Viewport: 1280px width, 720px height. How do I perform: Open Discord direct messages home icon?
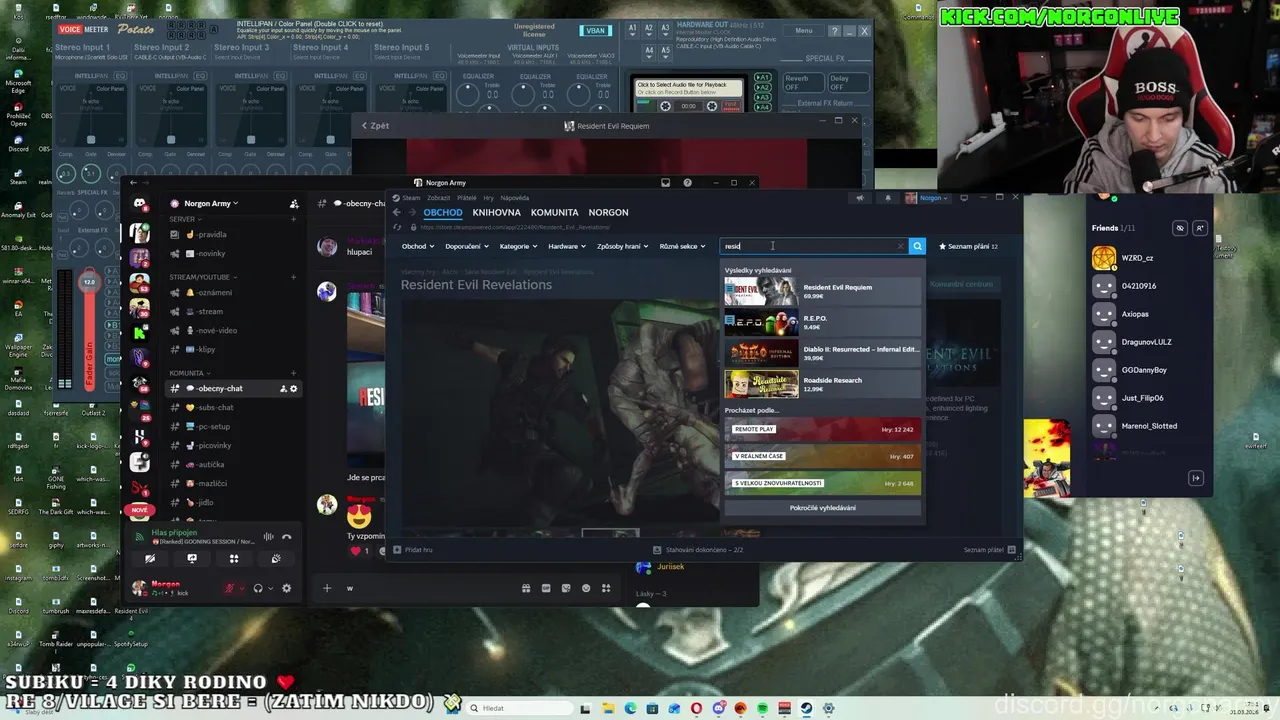(140, 204)
